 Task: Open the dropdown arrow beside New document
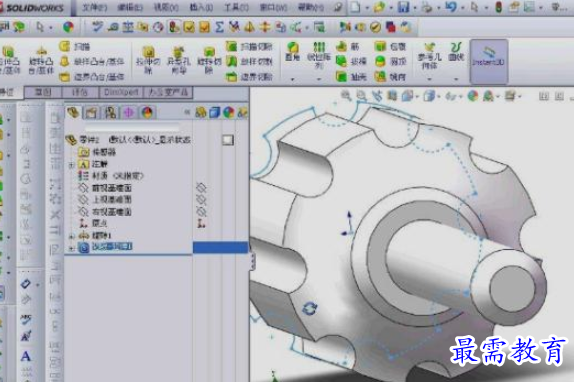[x=367, y=8]
